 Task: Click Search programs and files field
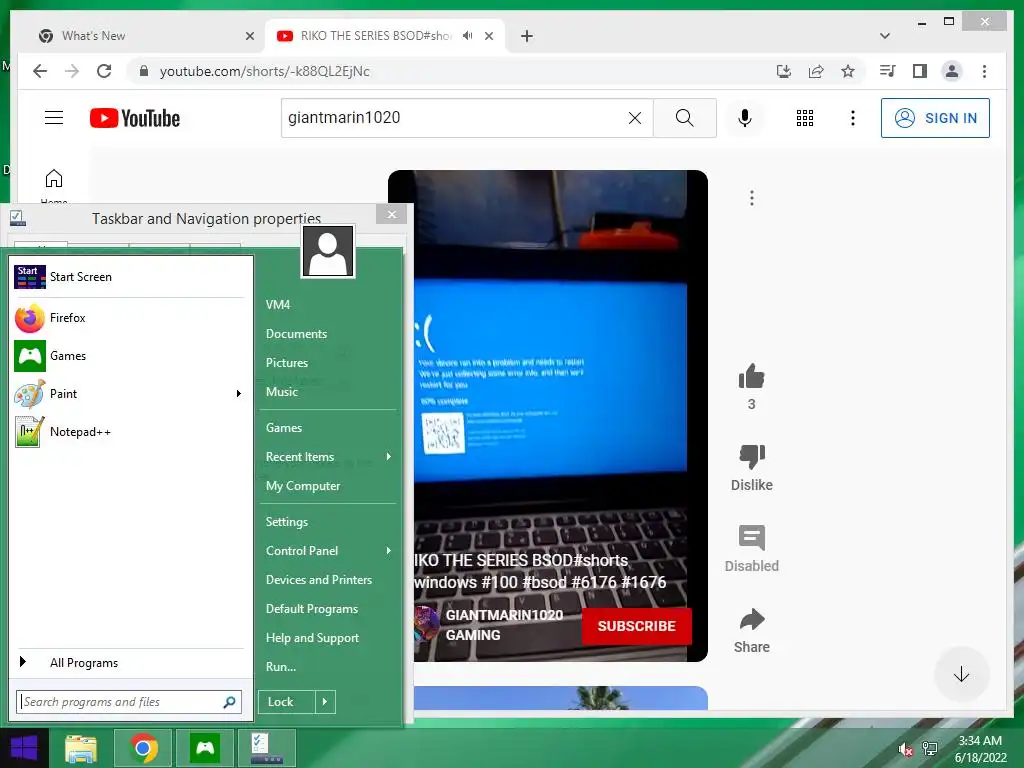tap(129, 702)
